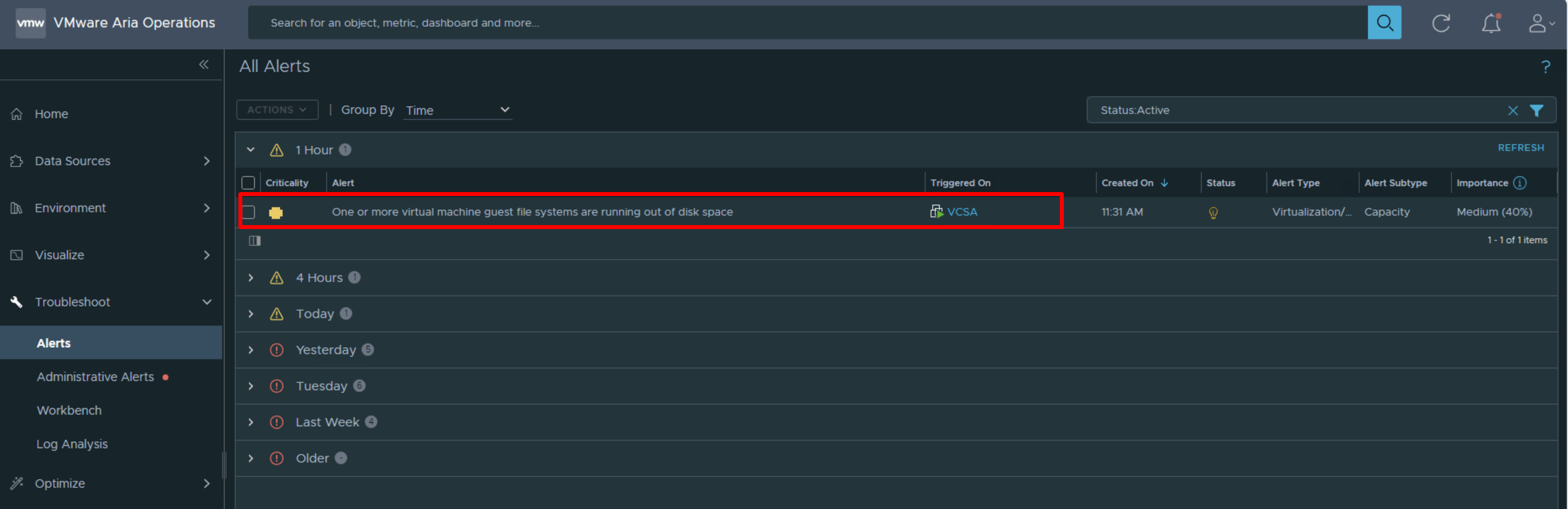Click the VMware vmw logo icon
This screenshot has width=1568, height=509.
point(30,23)
